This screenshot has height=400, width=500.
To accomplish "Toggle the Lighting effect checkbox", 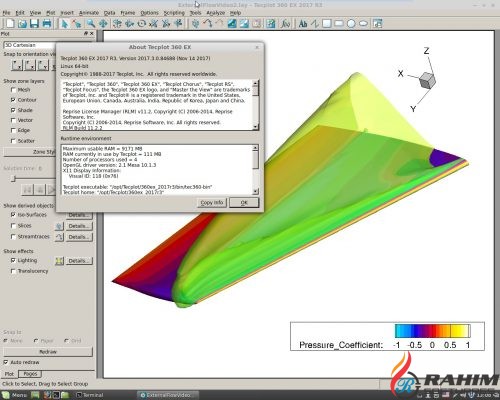I will (x=13, y=260).
